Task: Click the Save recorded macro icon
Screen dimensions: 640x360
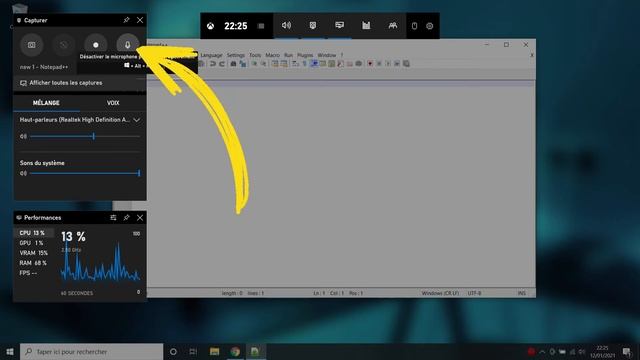Action: [407, 64]
